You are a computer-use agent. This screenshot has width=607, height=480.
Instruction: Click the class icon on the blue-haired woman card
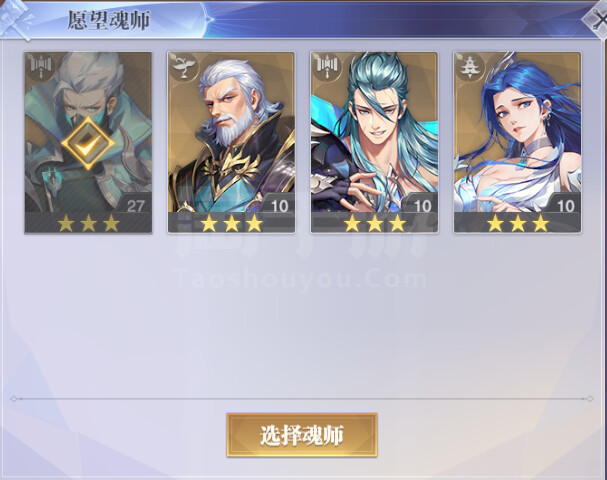click(469, 67)
